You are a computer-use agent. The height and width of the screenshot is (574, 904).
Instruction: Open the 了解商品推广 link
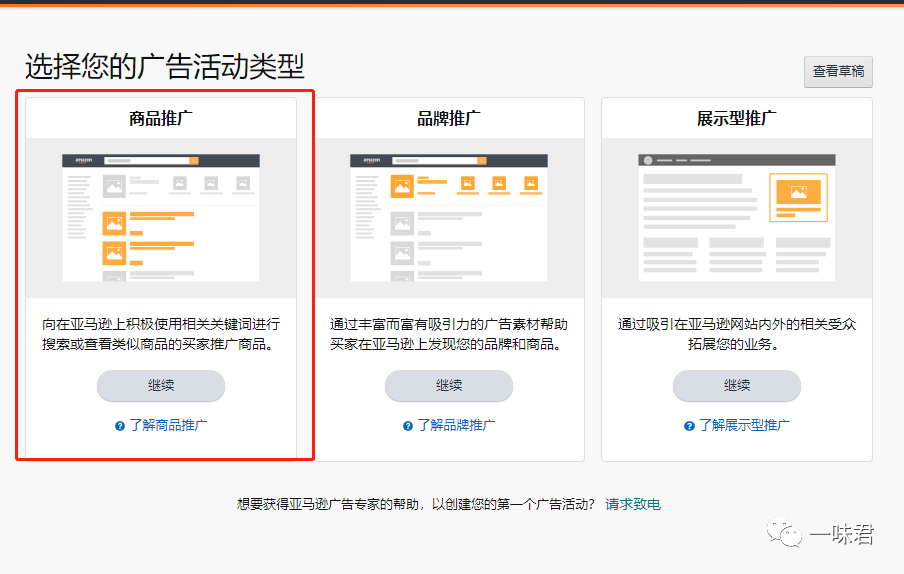[x=168, y=425]
